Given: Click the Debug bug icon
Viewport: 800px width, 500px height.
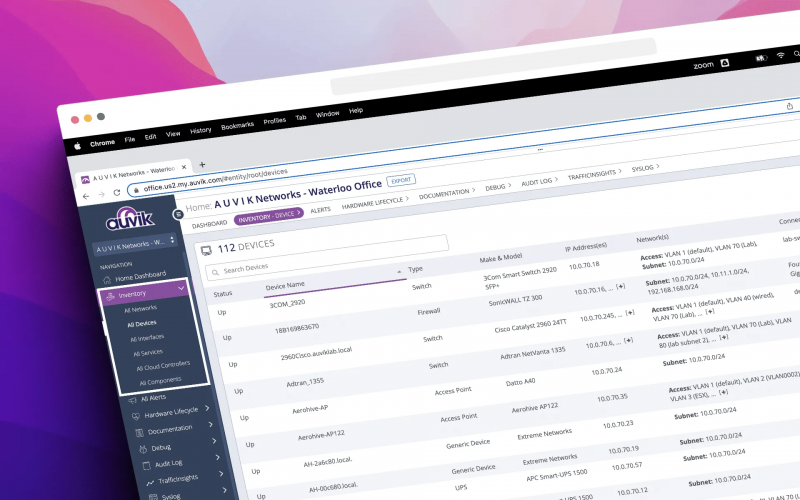Looking at the screenshot, I should 143,449.
